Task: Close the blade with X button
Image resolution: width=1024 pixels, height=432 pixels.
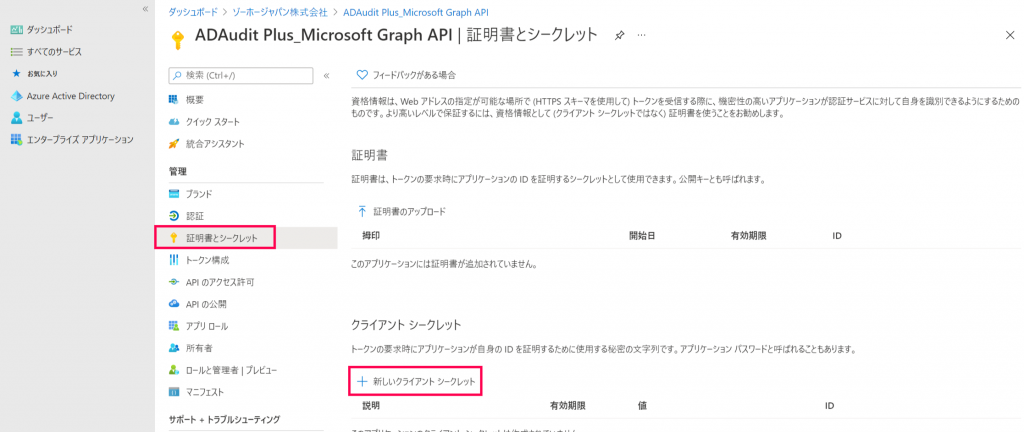Action: click(1010, 35)
